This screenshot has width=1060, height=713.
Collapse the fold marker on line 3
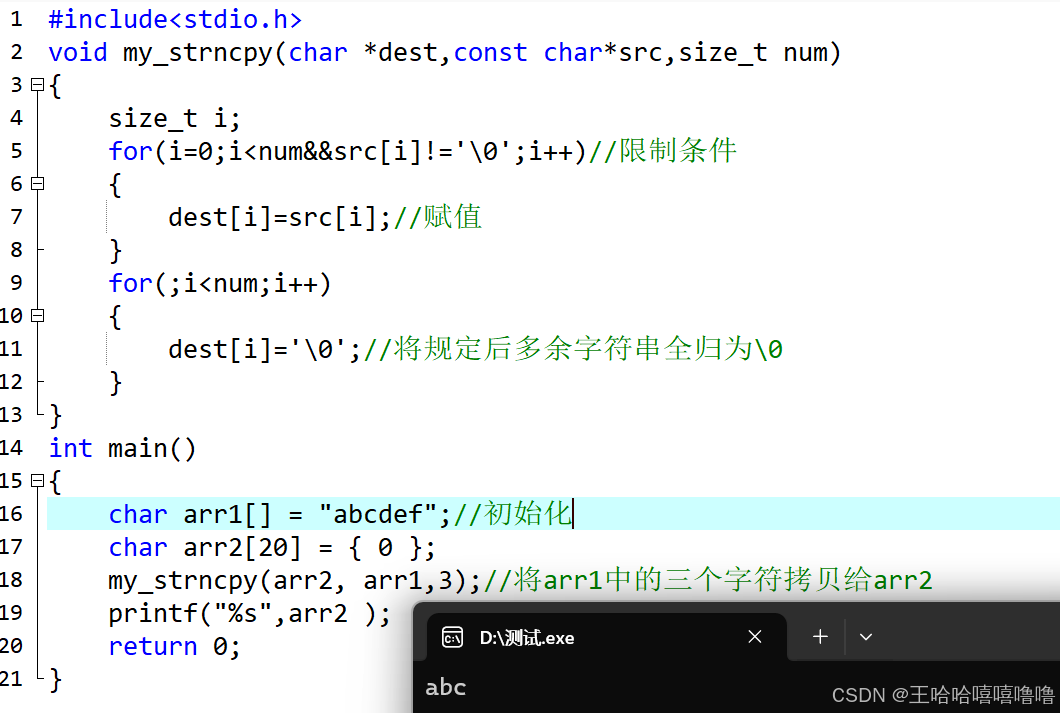point(38,84)
